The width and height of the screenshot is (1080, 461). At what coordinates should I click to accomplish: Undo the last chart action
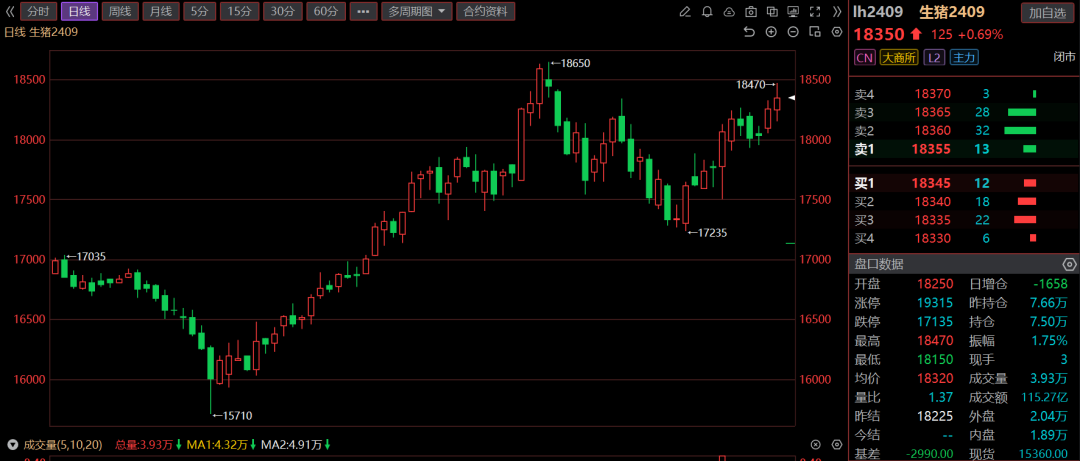point(749,32)
